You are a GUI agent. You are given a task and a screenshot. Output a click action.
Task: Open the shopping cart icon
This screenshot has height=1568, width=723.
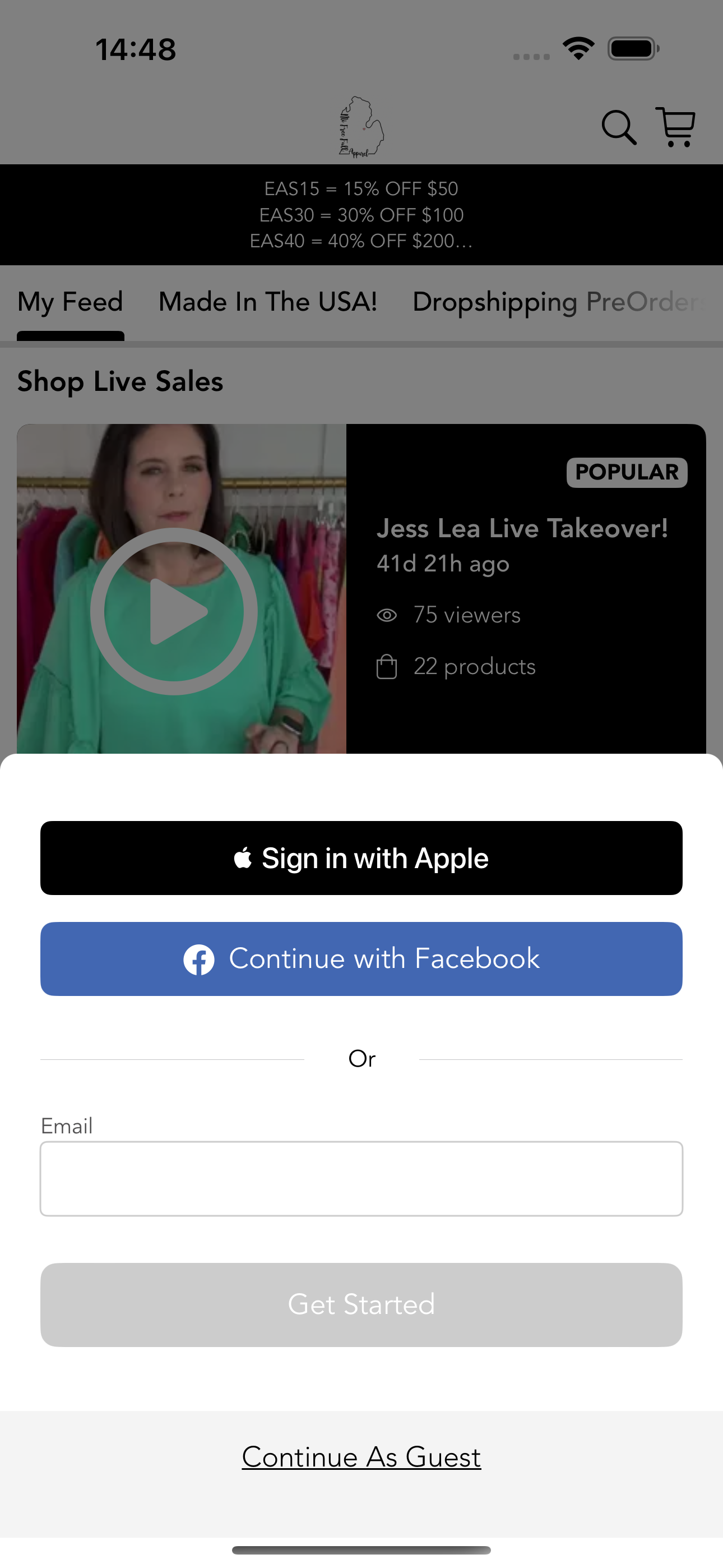pos(675,127)
